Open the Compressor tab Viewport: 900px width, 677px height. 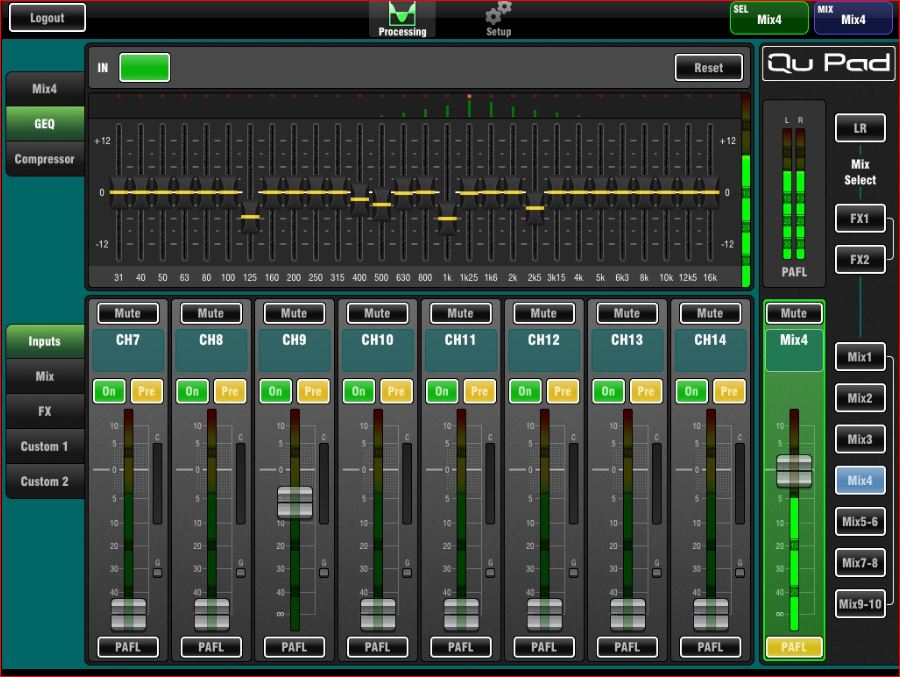[x=45, y=159]
